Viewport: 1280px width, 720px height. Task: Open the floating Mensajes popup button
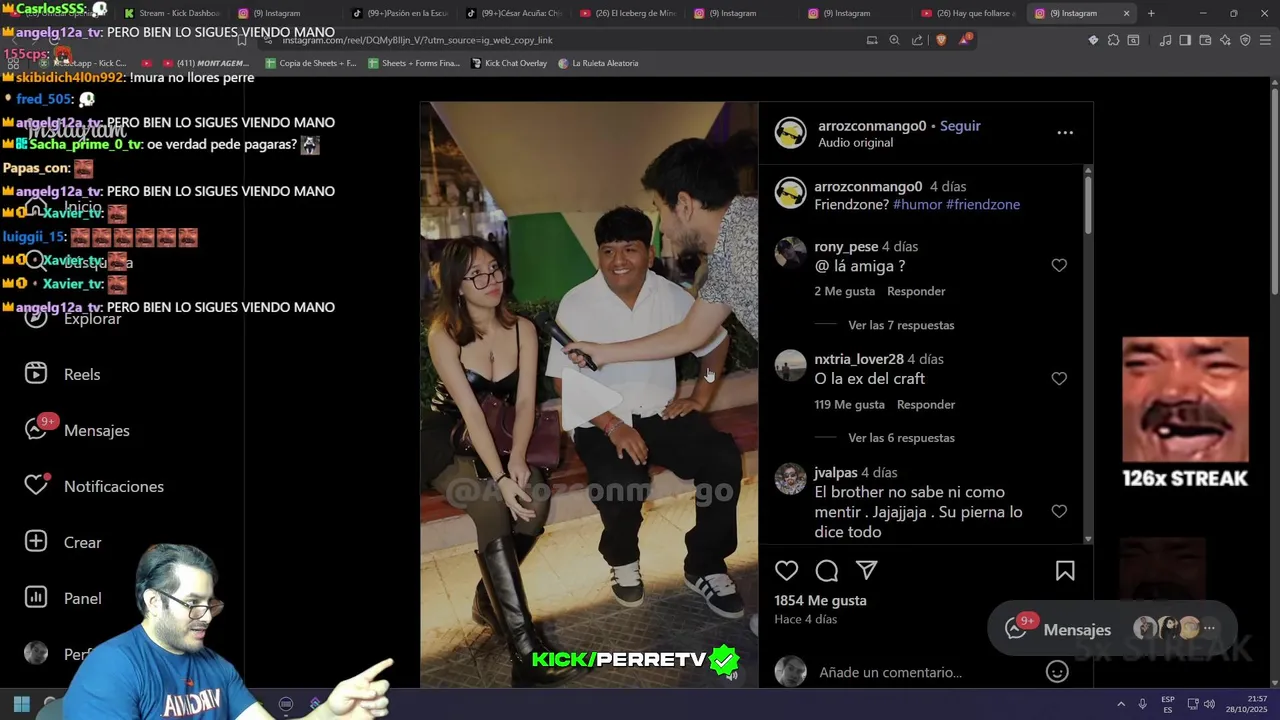pos(1112,629)
